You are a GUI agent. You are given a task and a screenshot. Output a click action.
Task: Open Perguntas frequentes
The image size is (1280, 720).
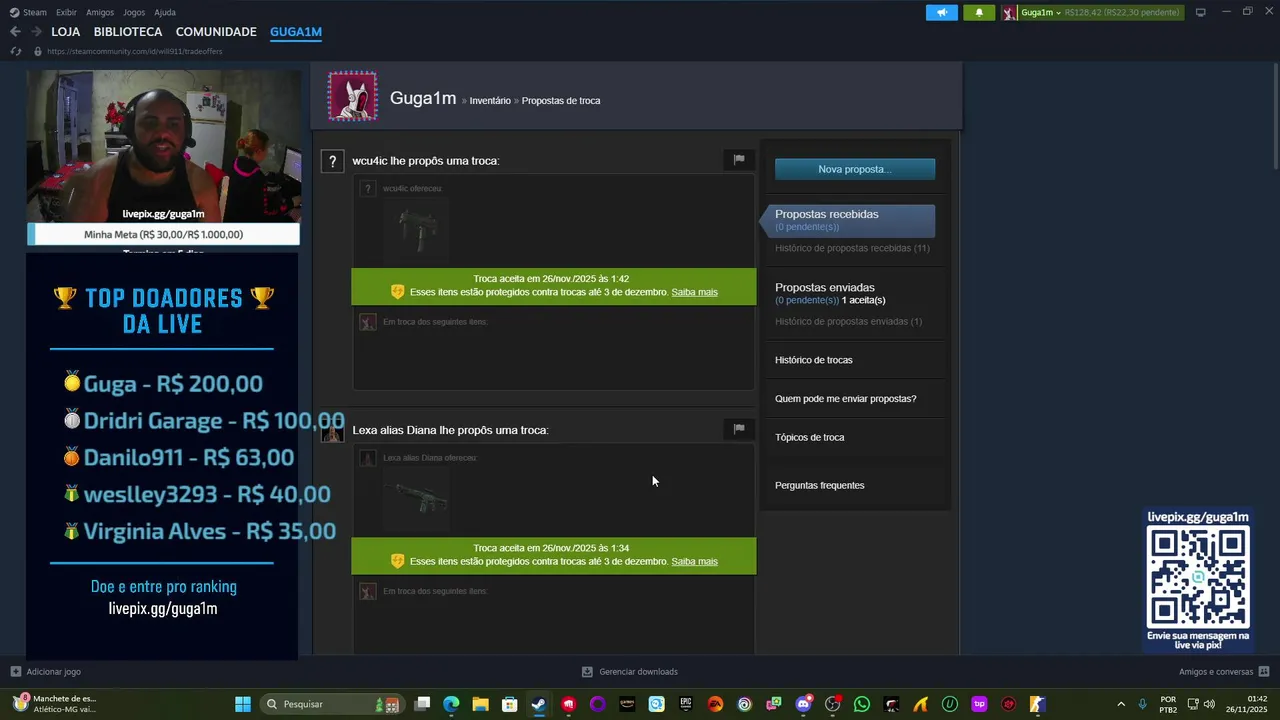[820, 486]
